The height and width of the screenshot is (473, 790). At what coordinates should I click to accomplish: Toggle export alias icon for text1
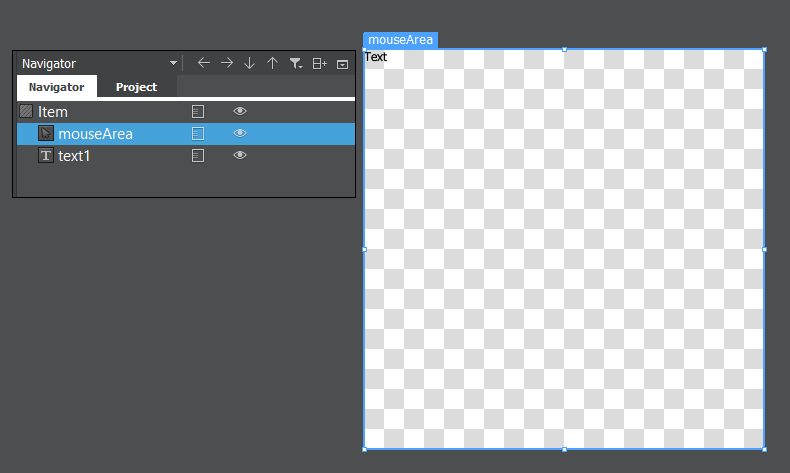point(198,155)
